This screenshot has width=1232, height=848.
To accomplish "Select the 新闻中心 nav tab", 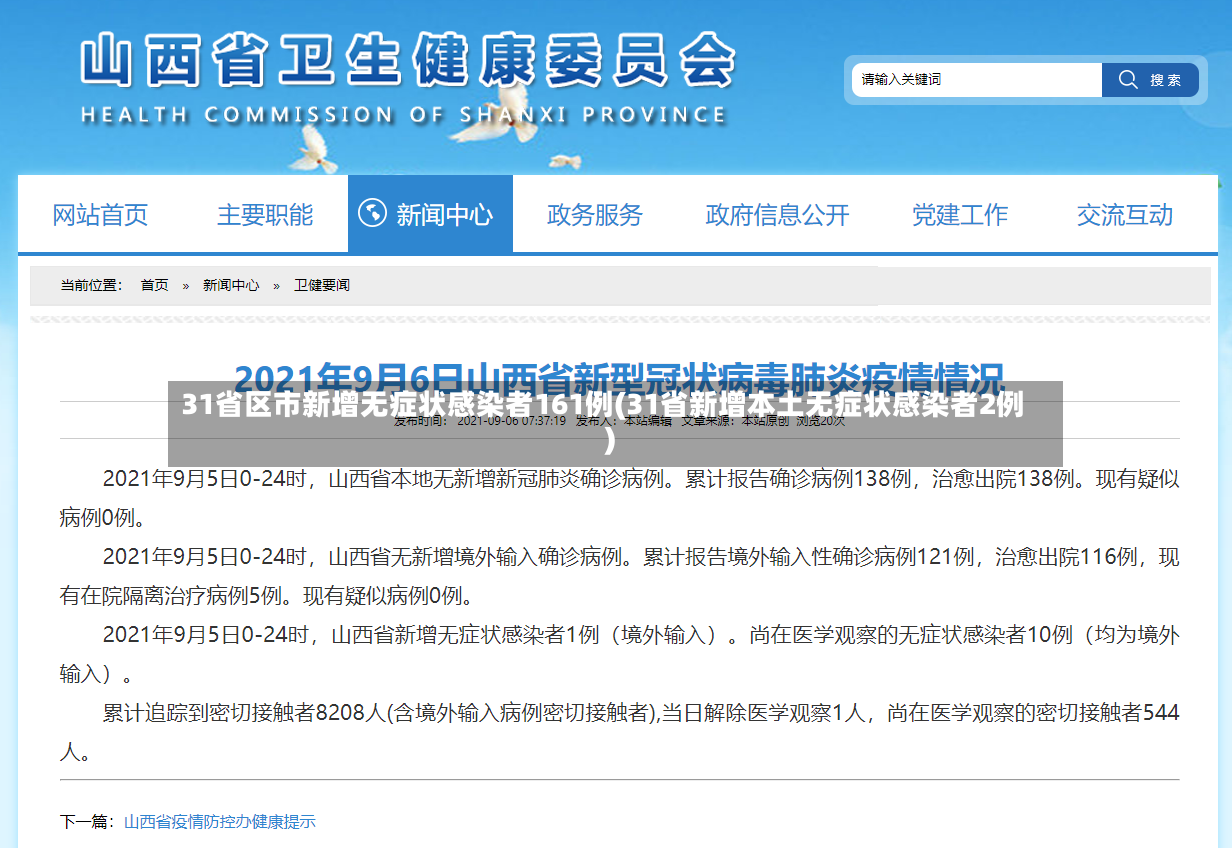I will tap(430, 214).
